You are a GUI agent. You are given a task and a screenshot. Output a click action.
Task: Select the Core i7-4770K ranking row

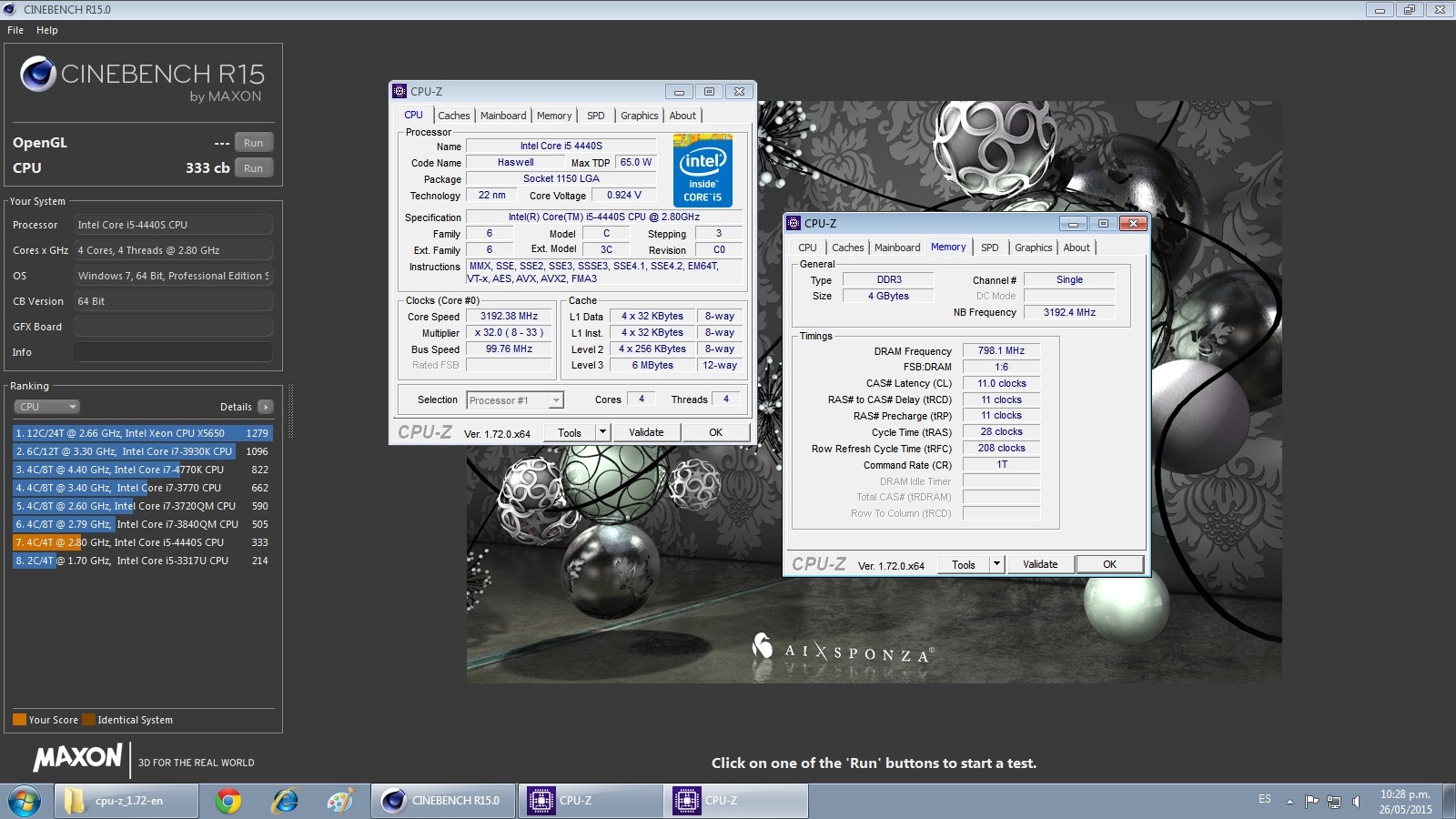point(143,470)
